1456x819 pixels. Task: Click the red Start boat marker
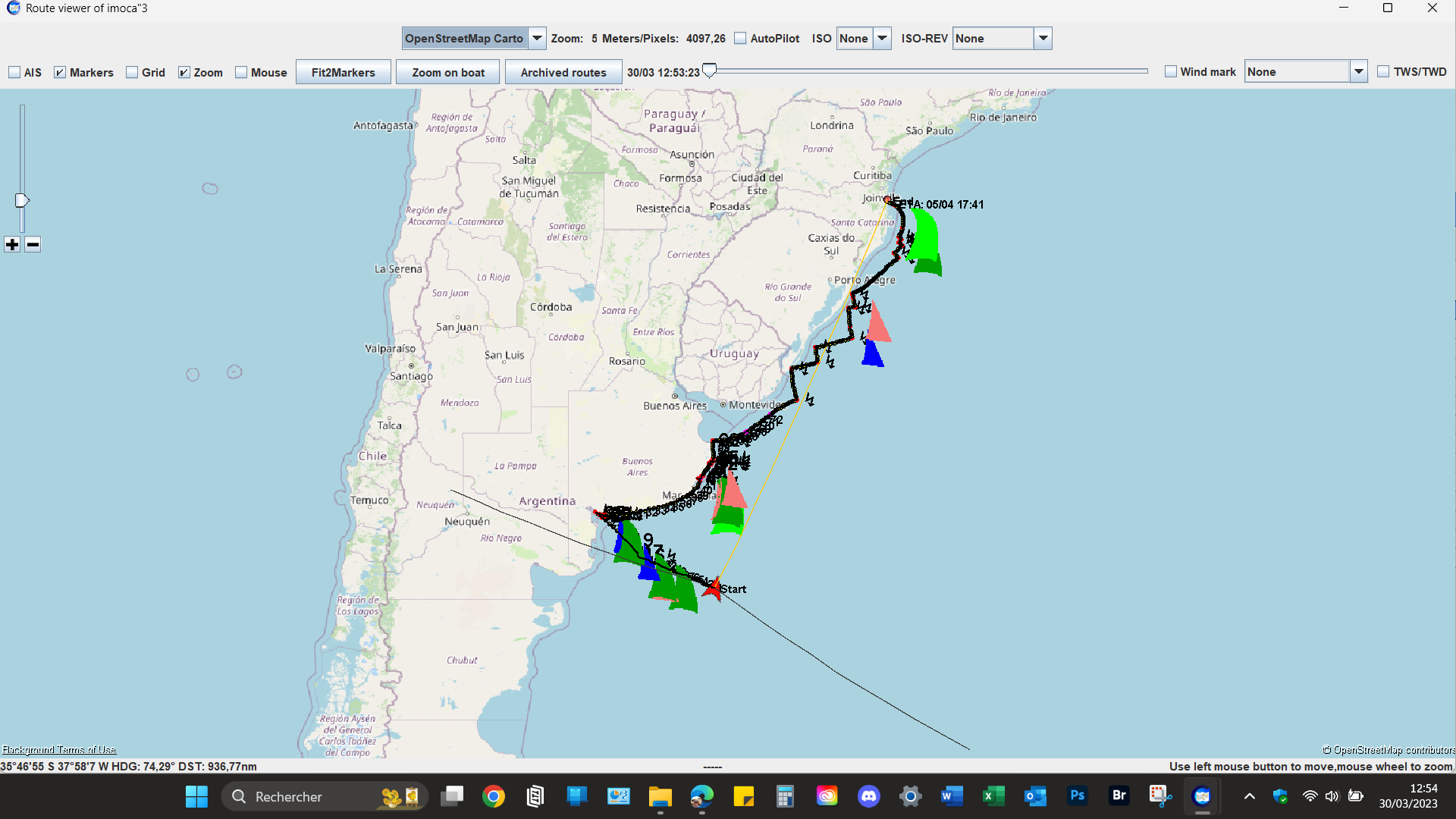tap(713, 588)
